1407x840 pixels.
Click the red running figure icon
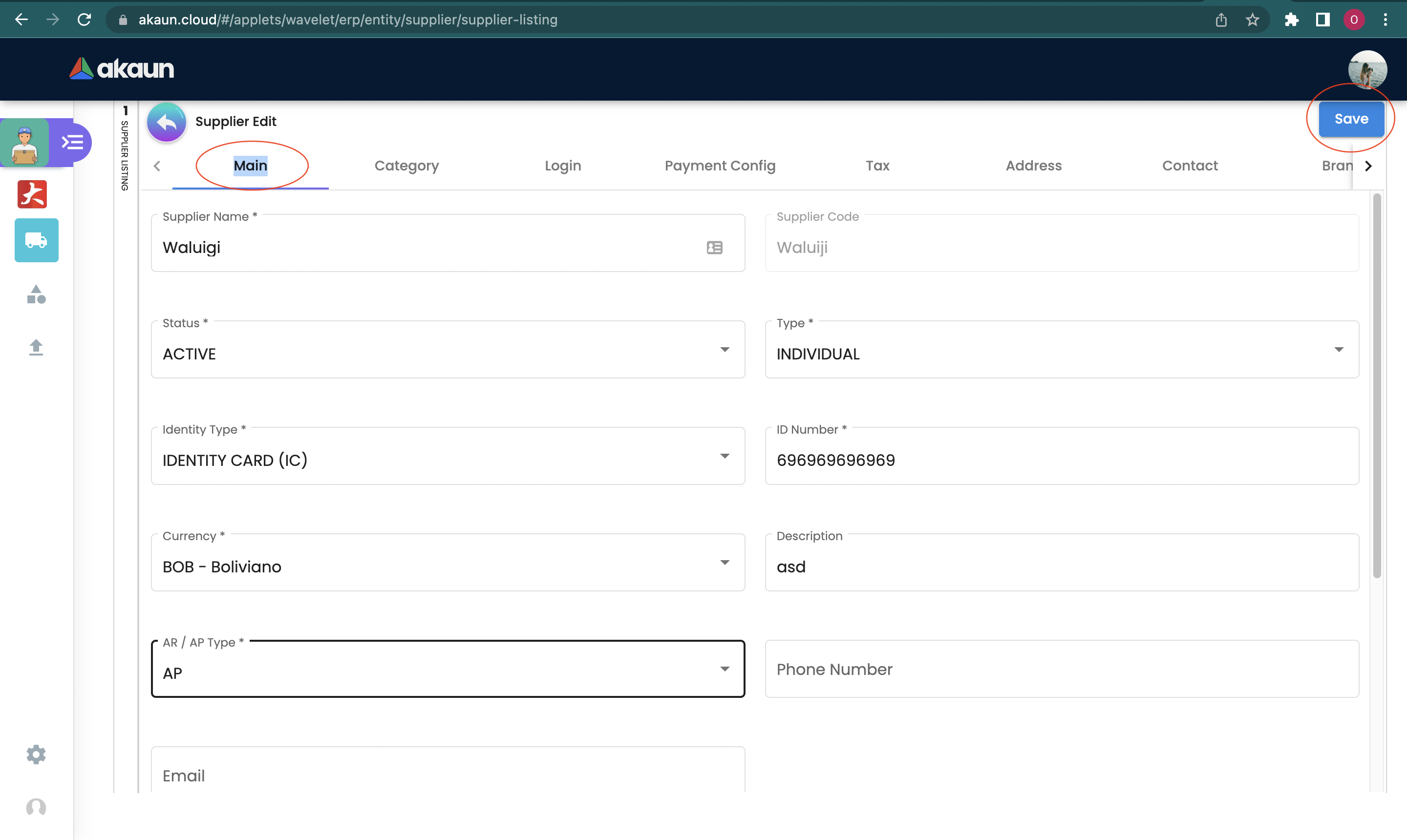point(32,195)
